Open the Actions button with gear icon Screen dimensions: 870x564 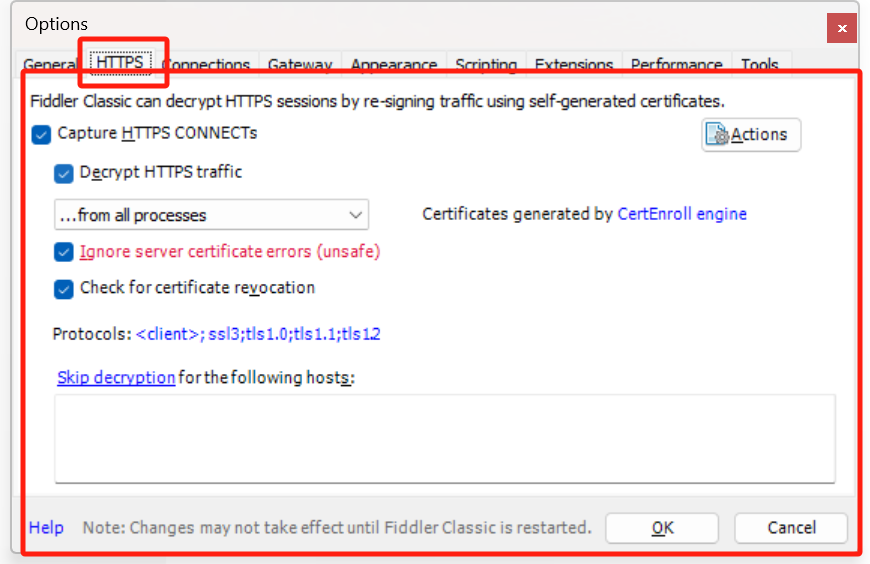tap(751, 134)
